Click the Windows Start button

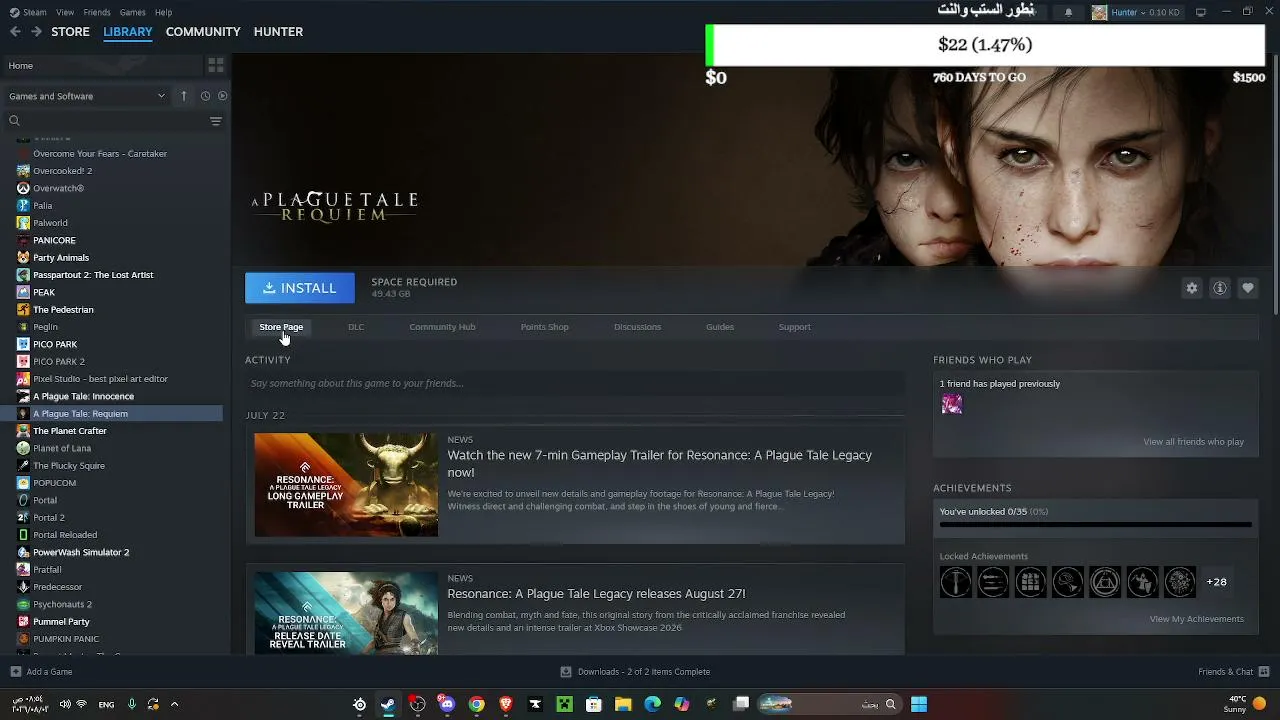click(919, 704)
